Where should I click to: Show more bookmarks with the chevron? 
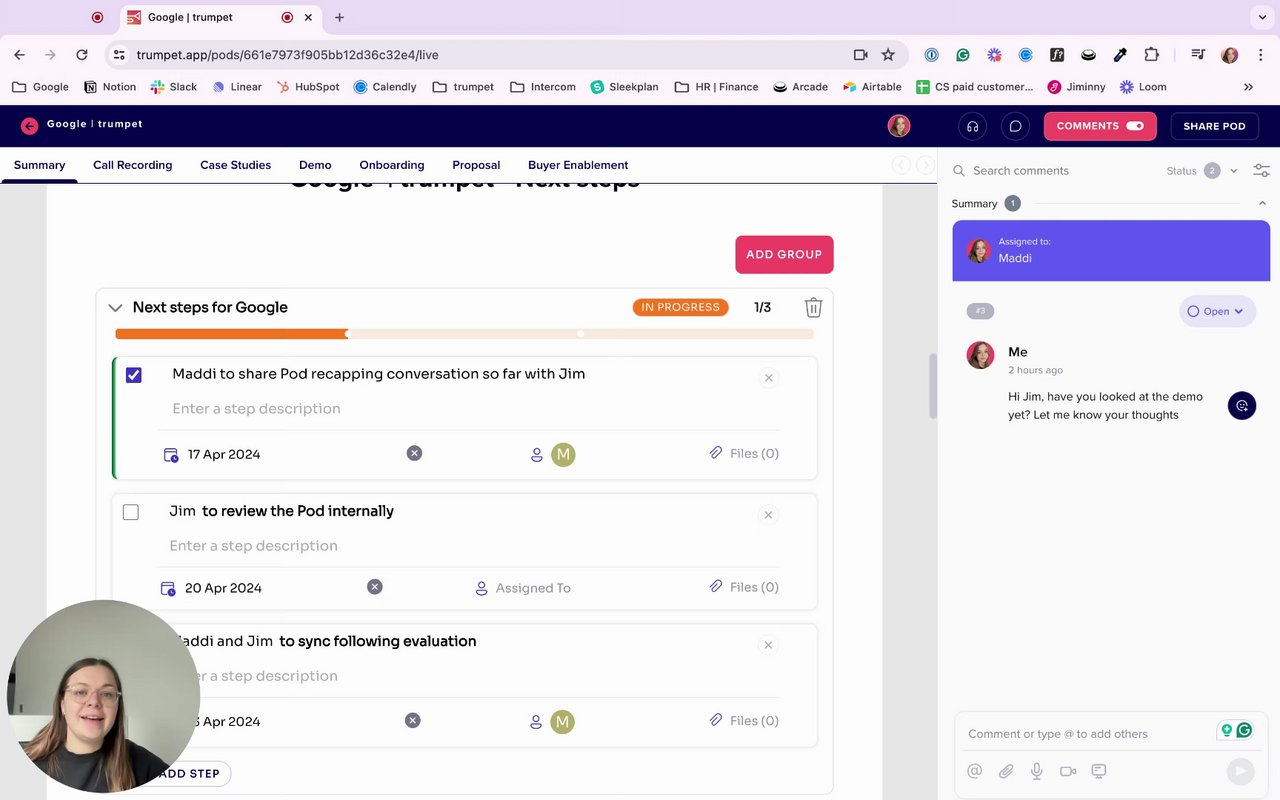tap(1248, 87)
